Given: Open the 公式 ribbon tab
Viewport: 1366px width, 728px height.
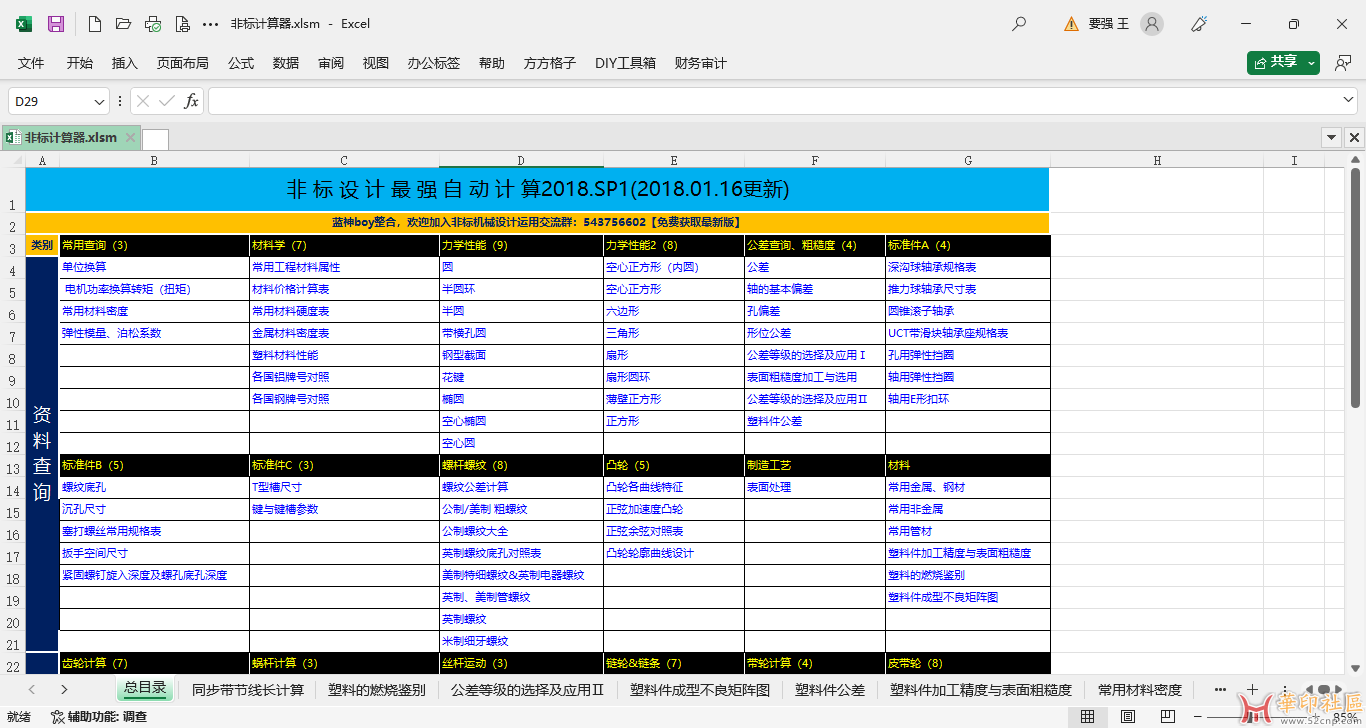Looking at the screenshot, I should click(241, 63).
